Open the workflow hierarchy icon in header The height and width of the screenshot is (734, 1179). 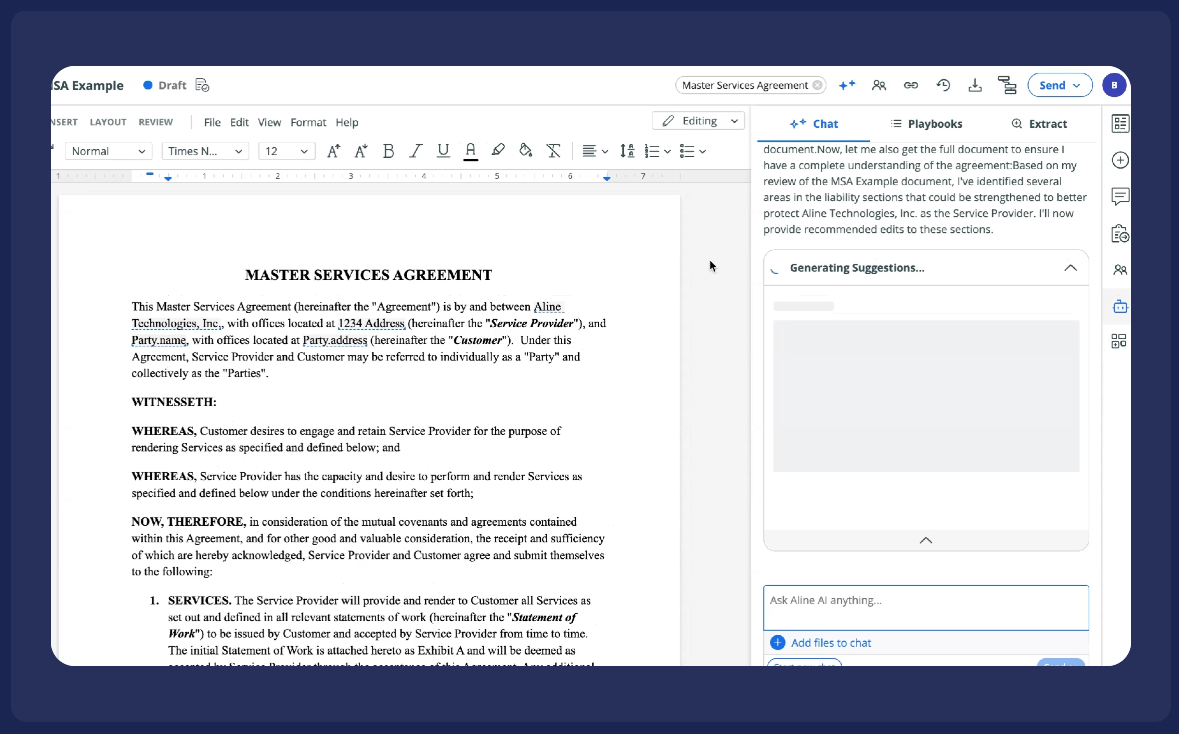coord(1007,85)
